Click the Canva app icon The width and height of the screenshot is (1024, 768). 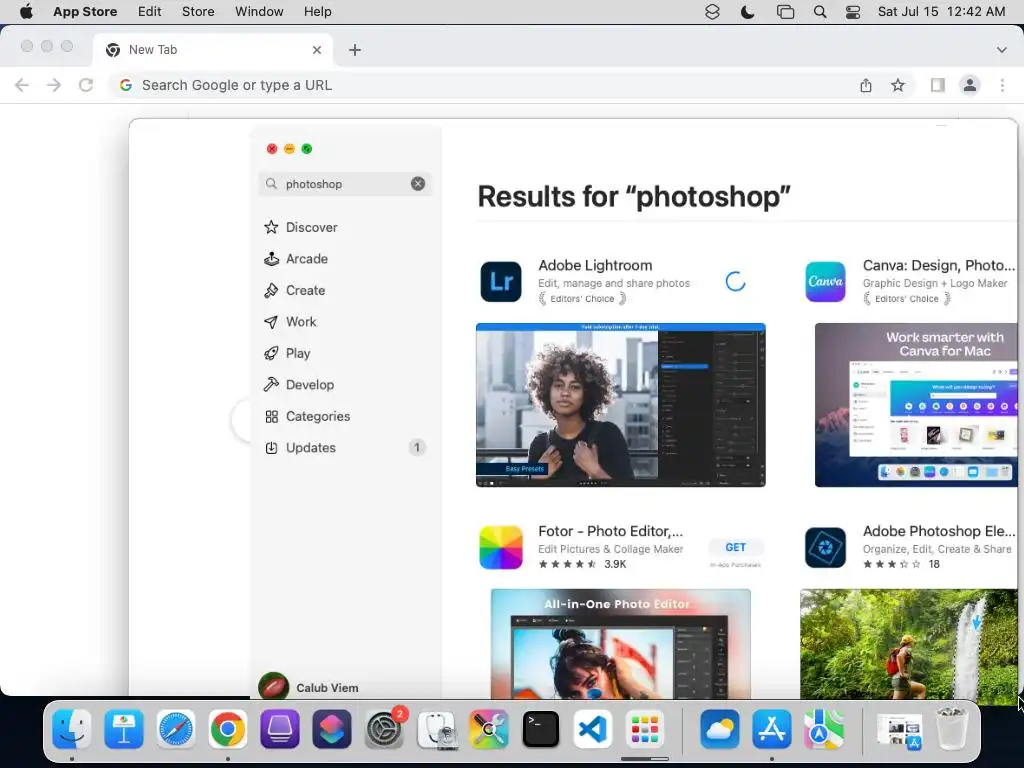click(x=825, y=281)
